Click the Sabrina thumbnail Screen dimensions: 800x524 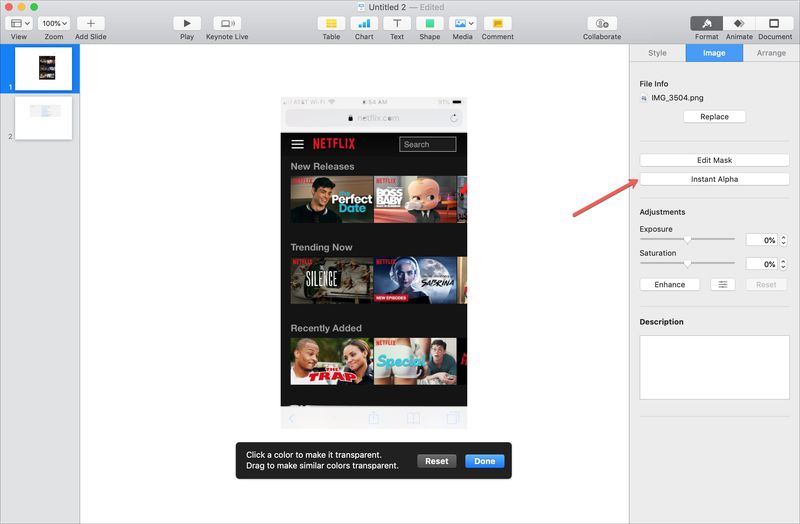(x=415, y=281)
